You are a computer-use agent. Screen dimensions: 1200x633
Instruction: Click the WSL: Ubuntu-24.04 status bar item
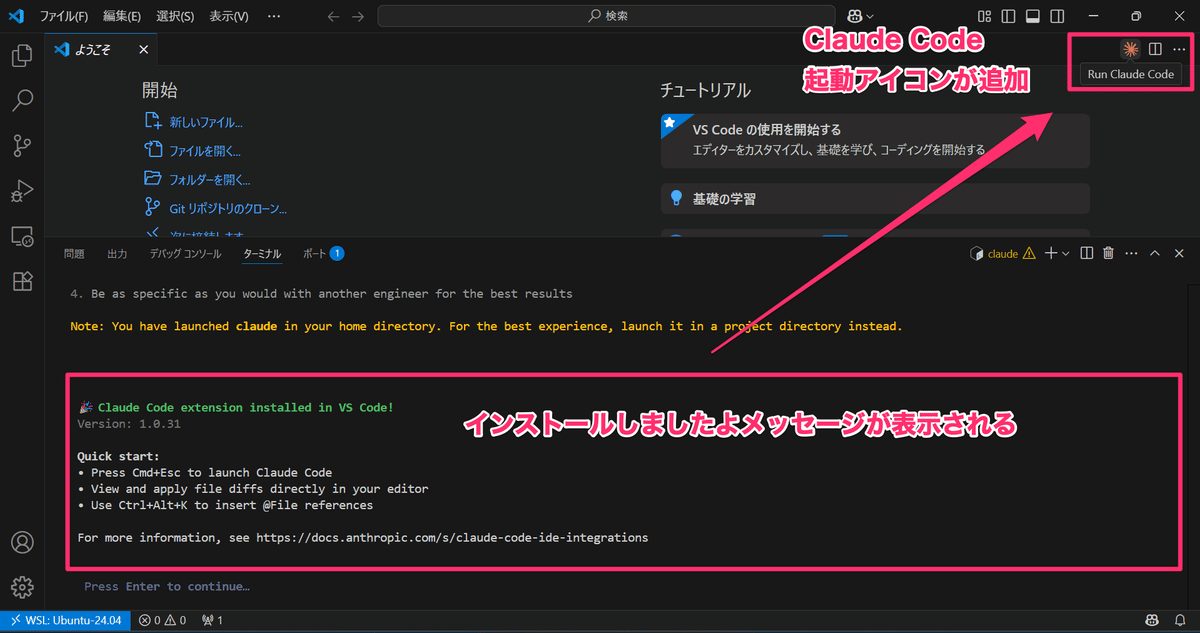point(65,620)
